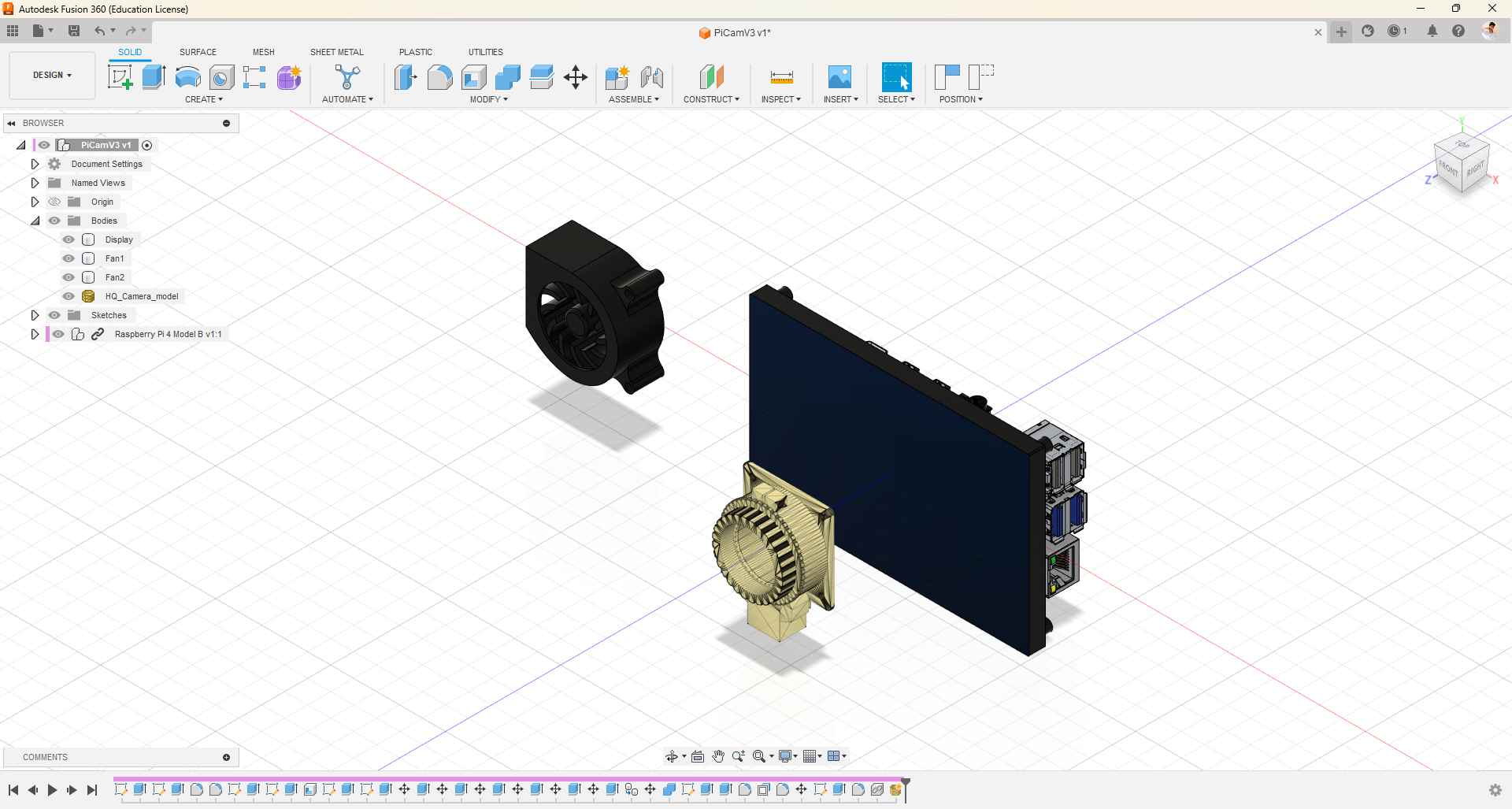Open the Data Panel grid icon
The image size is (1512, 809).
pos(13,31)
